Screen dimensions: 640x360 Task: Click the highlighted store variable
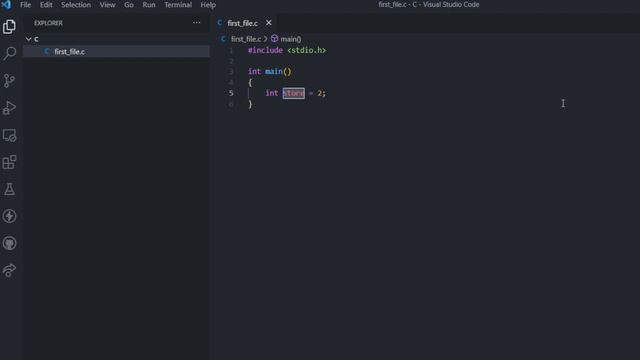(293, 93)
